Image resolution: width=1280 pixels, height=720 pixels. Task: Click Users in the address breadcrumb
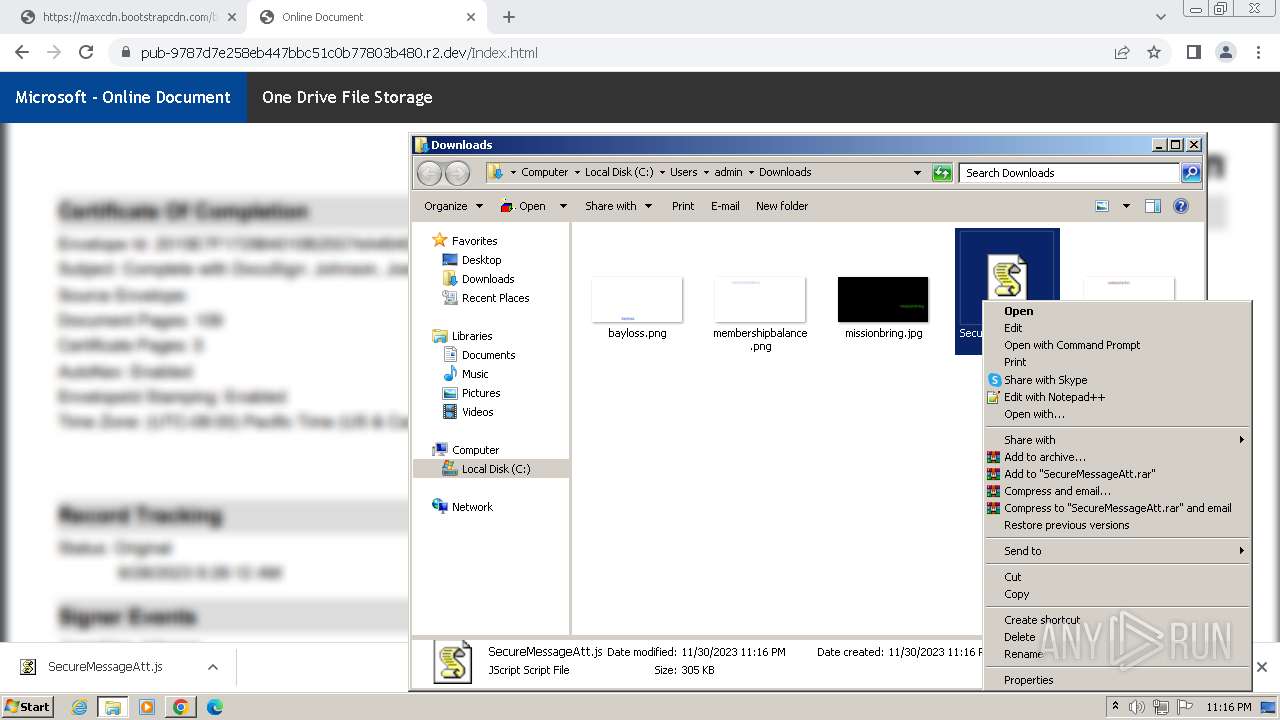pyautogui.click(x=684, y=172)
